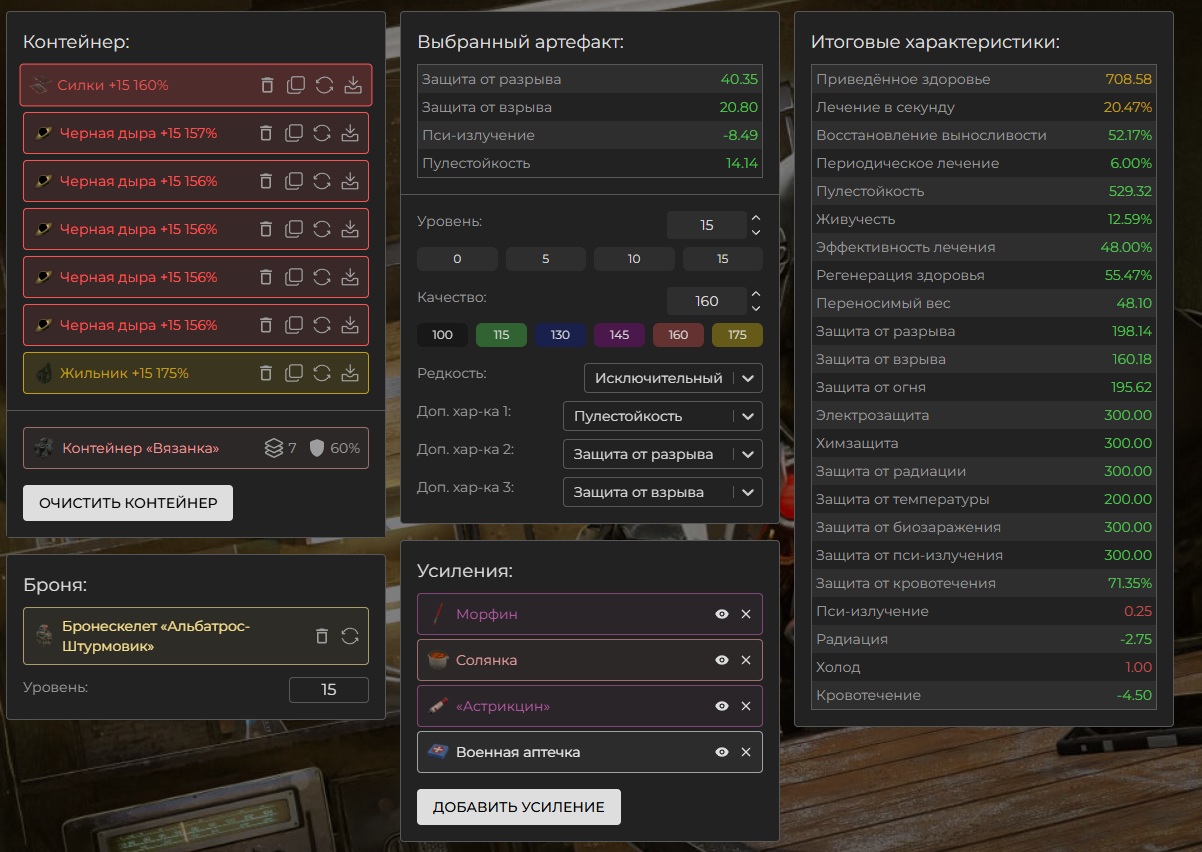The width and height of the screenshot is (1202, 852).
Task: Delete the Силки +15 160% artifact
Action: pyautogui.click(x=267, y=85)
